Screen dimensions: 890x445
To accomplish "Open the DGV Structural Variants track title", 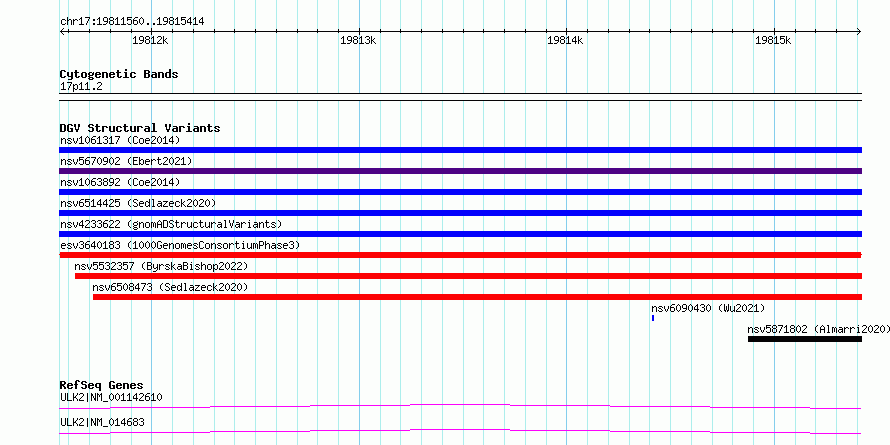I will (x=140, y=128).
